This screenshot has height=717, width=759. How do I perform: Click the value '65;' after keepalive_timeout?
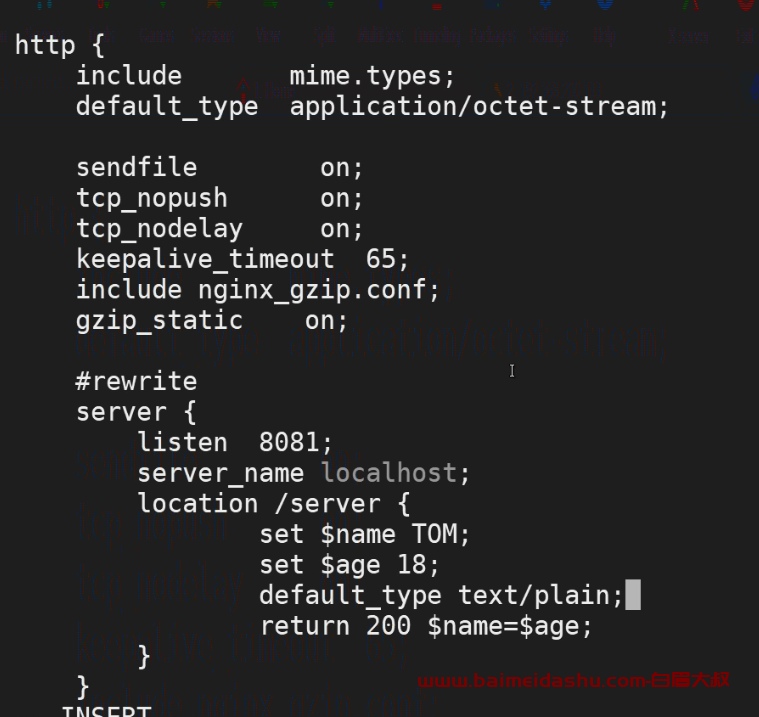tap(387, 259)
